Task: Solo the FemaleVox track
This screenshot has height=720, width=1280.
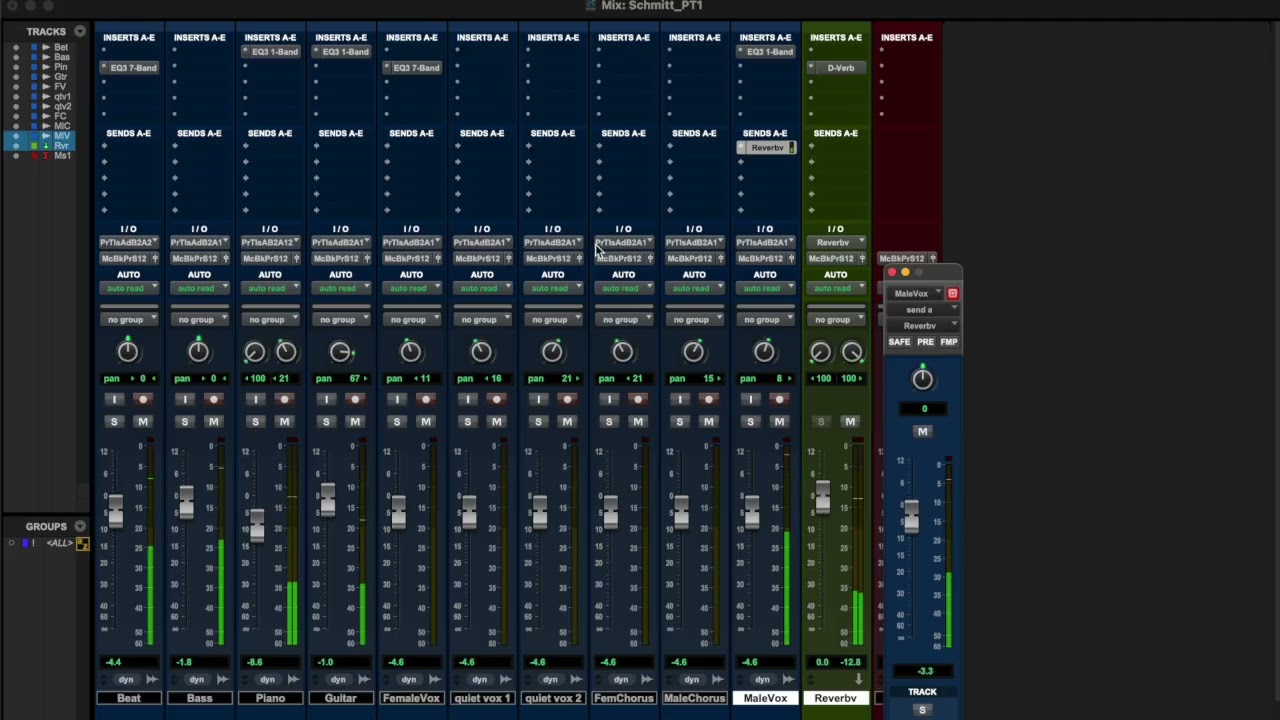Action: click(x=397, y=422)
